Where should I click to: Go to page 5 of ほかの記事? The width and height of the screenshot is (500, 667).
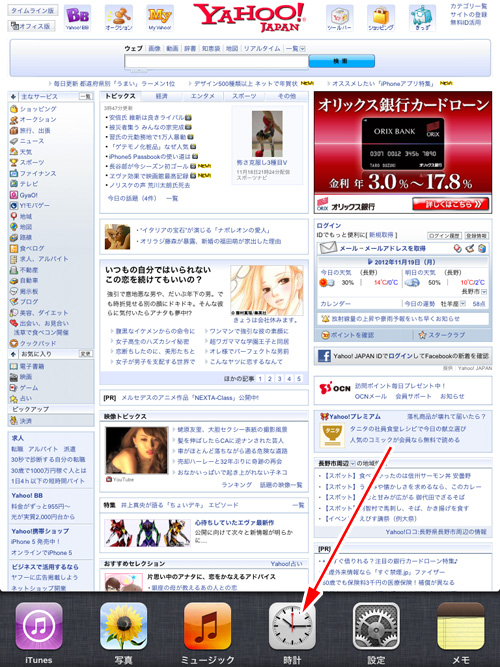(299, 378)
